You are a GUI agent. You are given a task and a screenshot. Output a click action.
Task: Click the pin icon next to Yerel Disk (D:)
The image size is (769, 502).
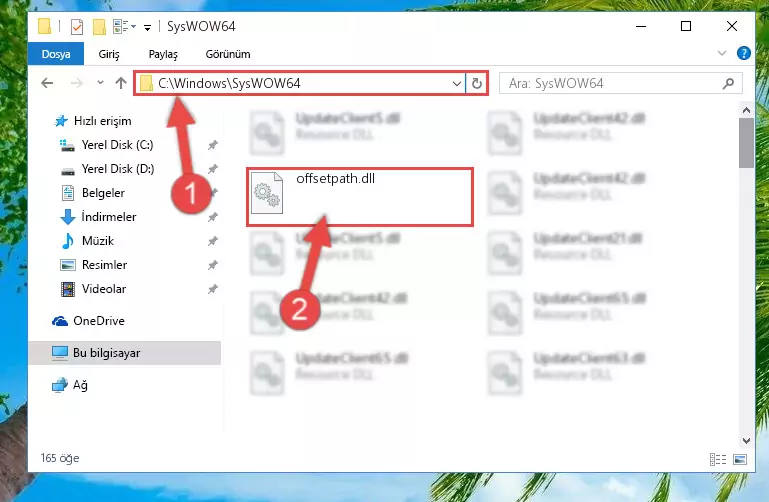click(212, 169)
